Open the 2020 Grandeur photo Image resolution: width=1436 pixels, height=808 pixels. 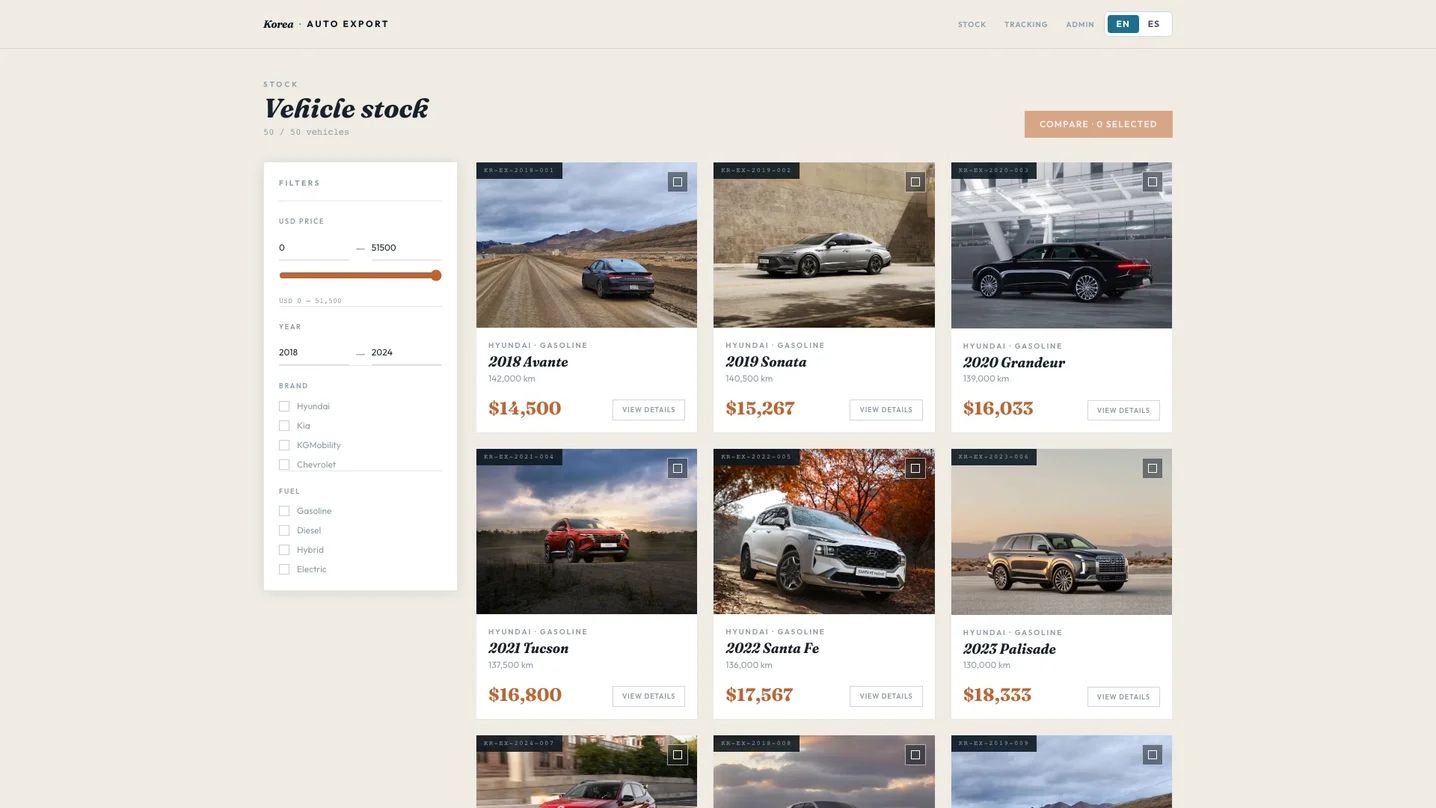tap(1061, 245)
